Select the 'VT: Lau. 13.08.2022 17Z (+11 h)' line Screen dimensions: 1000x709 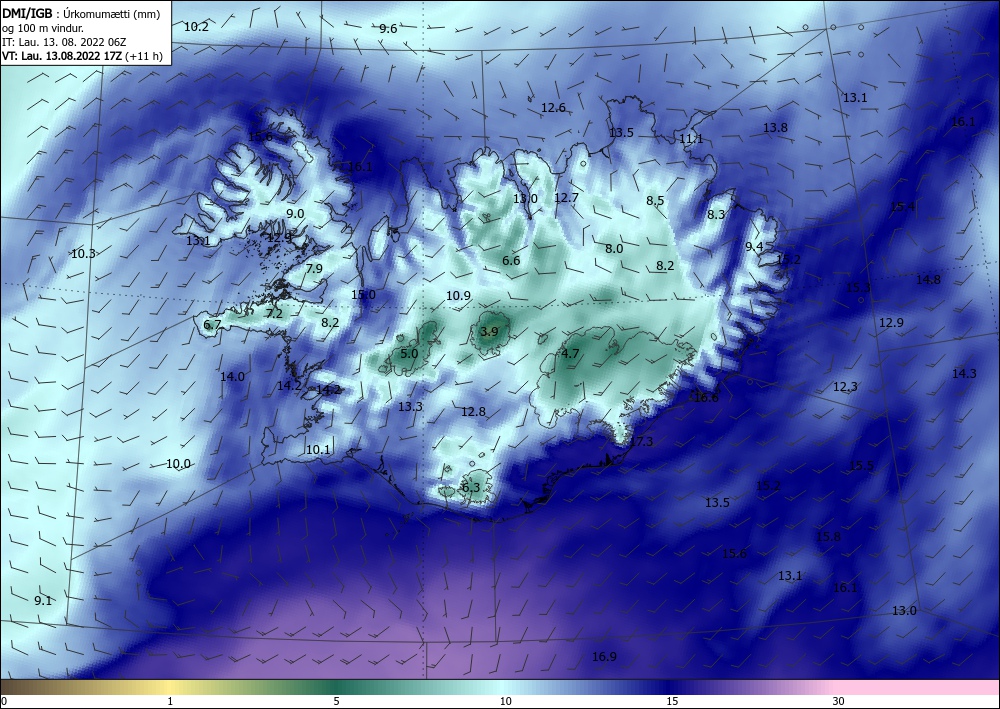coord(82,56)
